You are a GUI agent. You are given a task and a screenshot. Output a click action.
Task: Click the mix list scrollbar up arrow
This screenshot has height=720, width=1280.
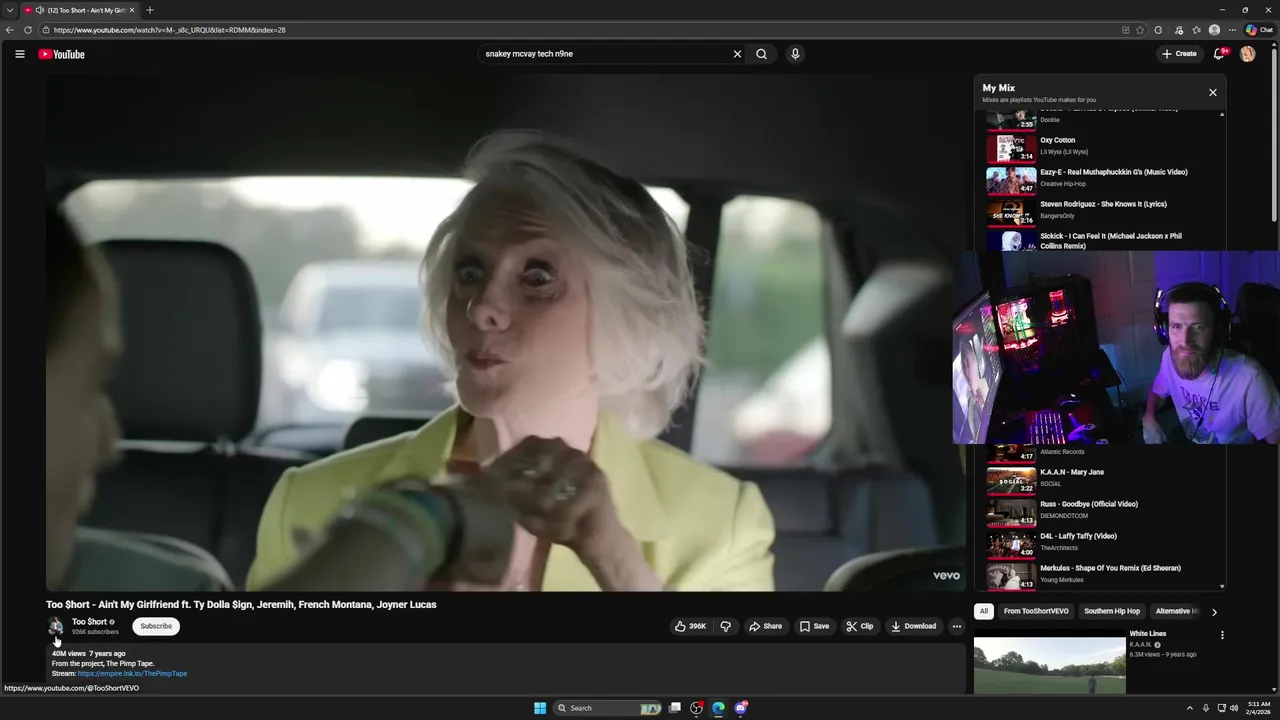(1222, 115)
